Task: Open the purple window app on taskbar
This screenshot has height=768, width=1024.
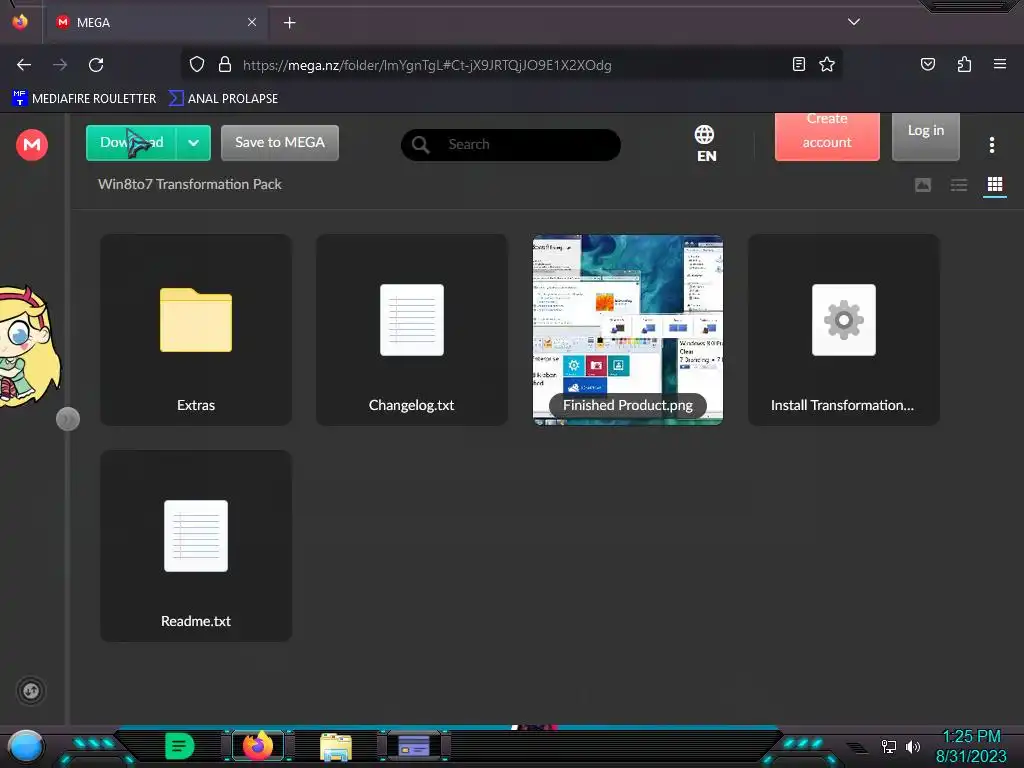Action: [413, 746]
